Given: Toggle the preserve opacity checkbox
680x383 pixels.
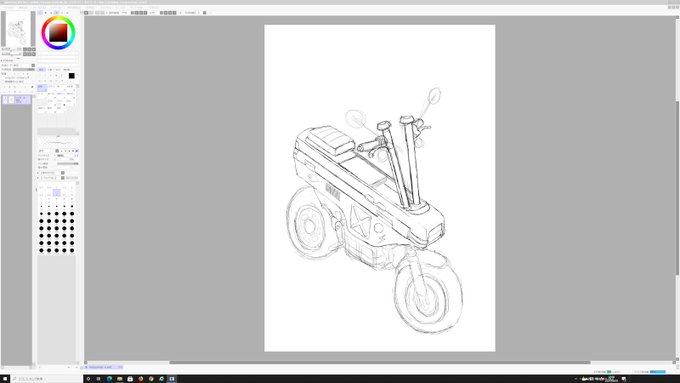Looking at the screenshot, I should tap(4, 78).
